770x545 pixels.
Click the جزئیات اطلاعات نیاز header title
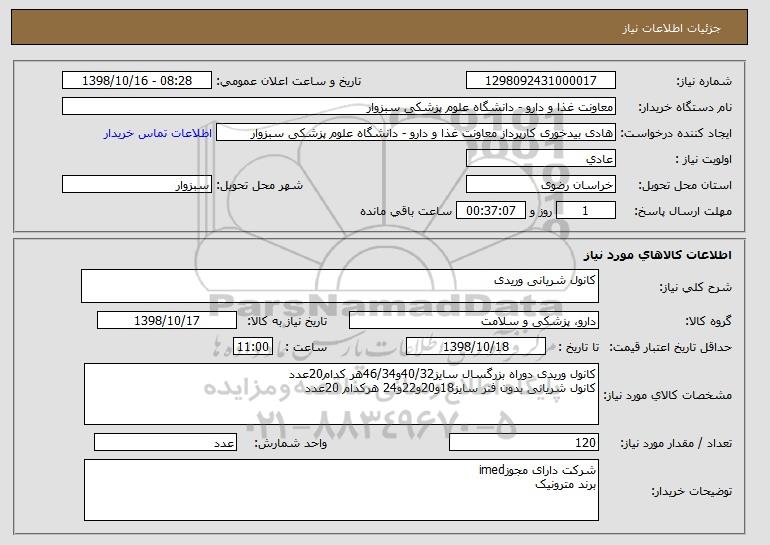pyautogui.click(x=672, y=28)
